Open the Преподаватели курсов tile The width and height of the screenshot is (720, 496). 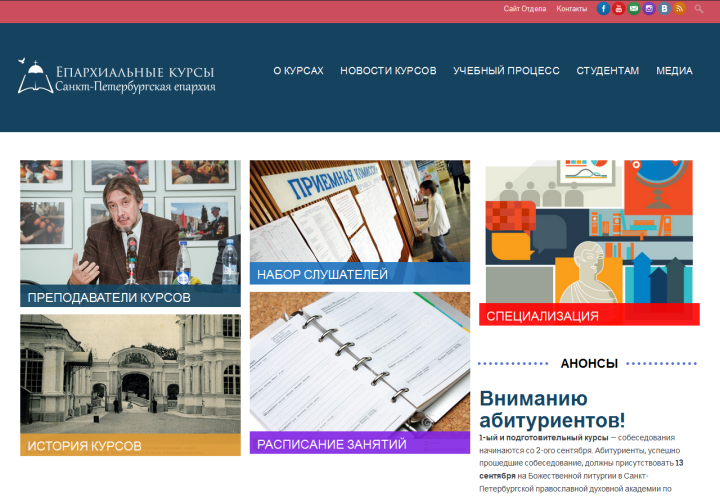[x=130, y=232]
